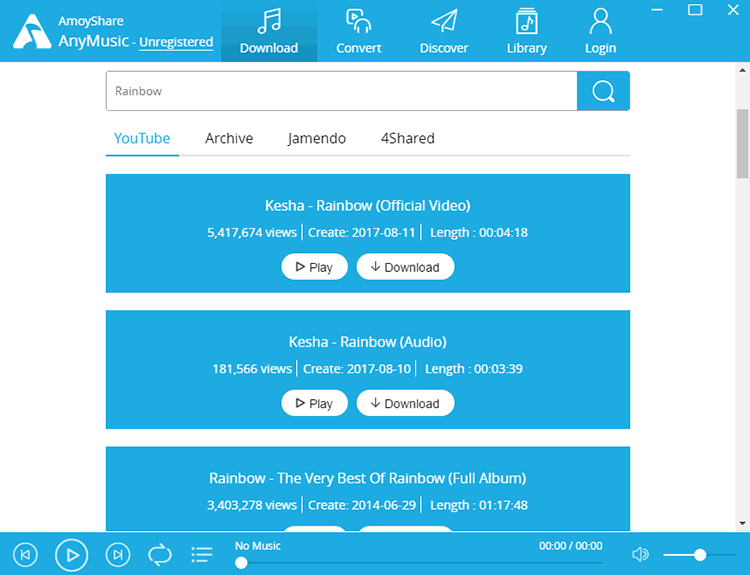Close the AnyMusic window
750x575 pixels.
733,10
